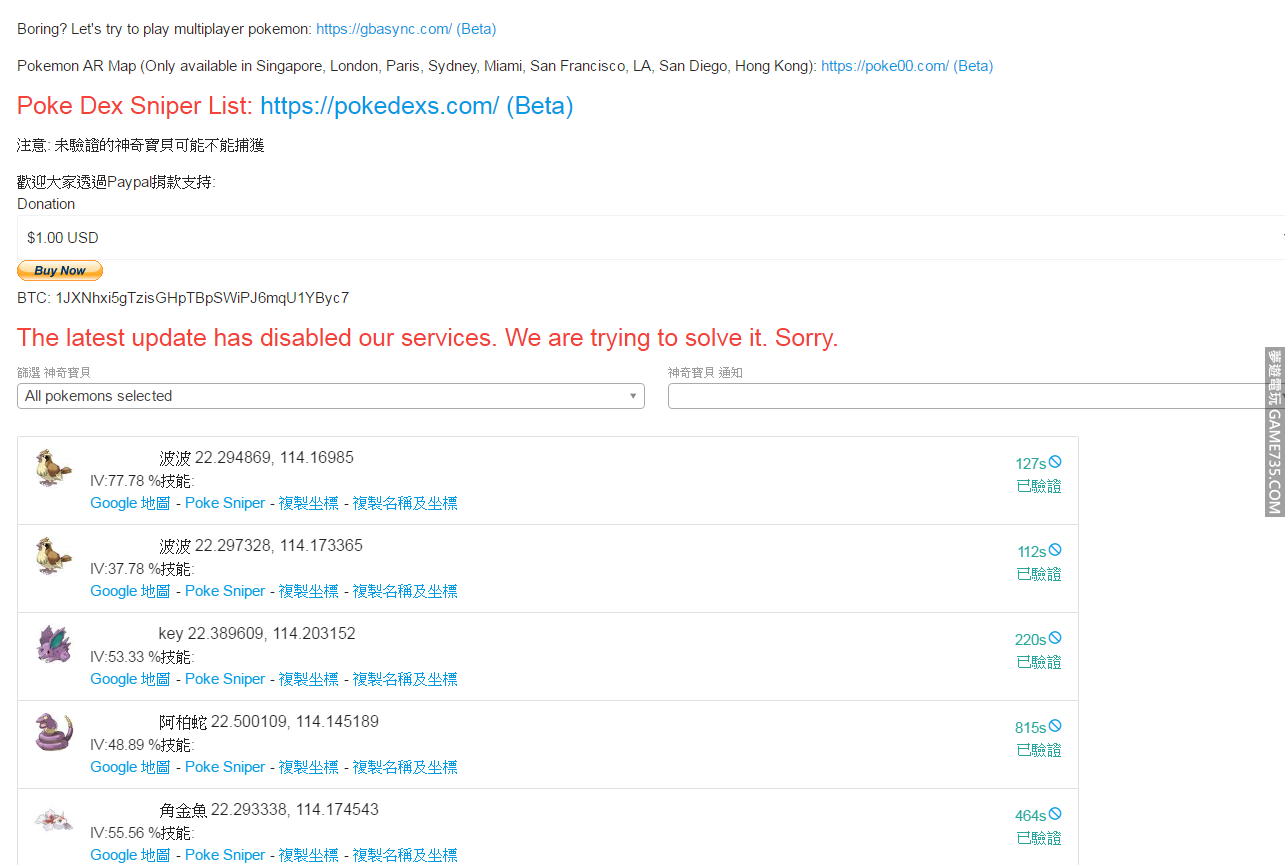Open Google 地圖 link for the first Pidgey
This screenshot has height=865, width=1285.
(x=130, y=503)
